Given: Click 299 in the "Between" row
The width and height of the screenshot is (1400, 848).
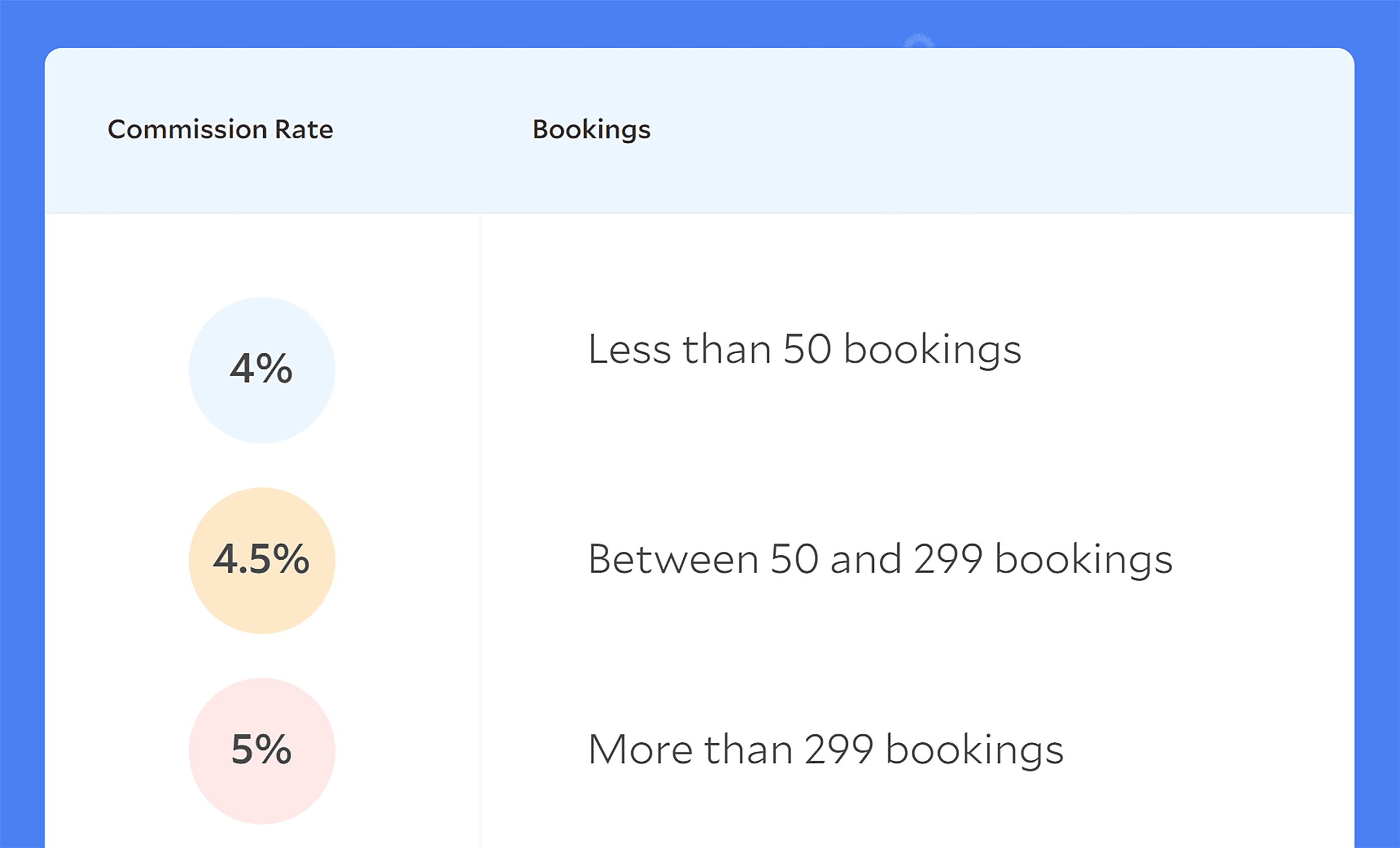Looking at the screenshot, I should coord(948,559).
